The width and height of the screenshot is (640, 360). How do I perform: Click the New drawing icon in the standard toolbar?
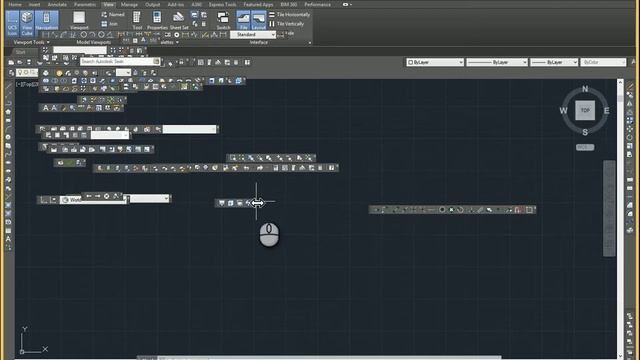[x=11, y=62]
